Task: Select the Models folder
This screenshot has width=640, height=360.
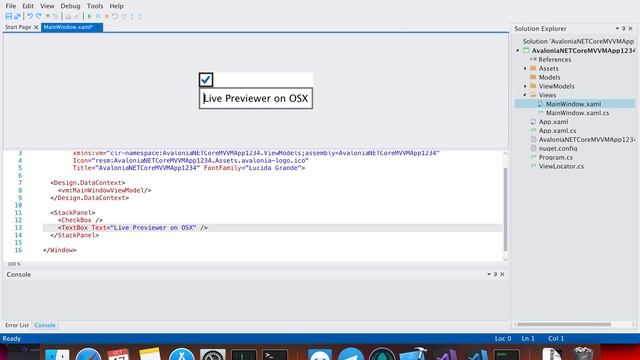Action: click(x=549, y=77)
